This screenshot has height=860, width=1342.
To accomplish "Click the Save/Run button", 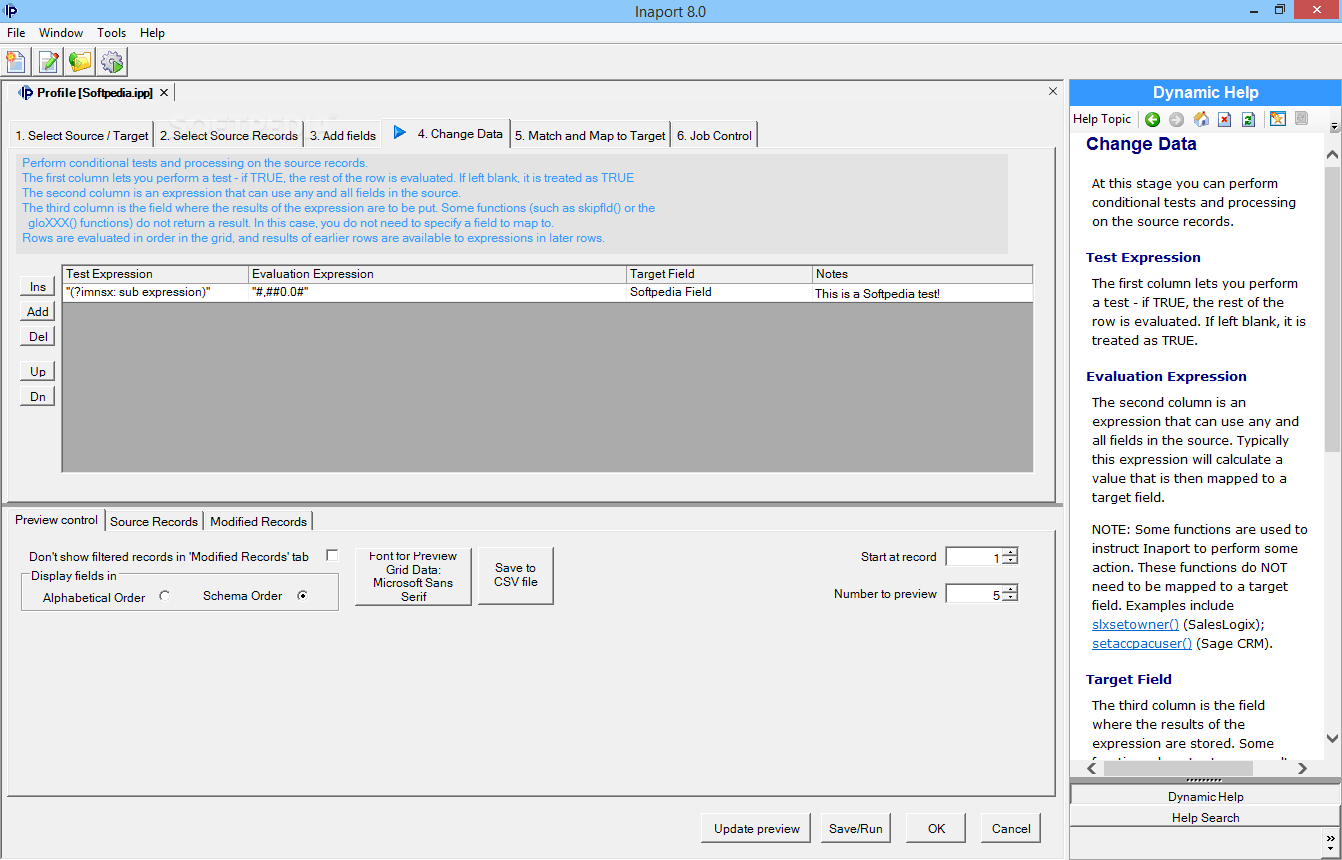I will [x=856, y=828].
